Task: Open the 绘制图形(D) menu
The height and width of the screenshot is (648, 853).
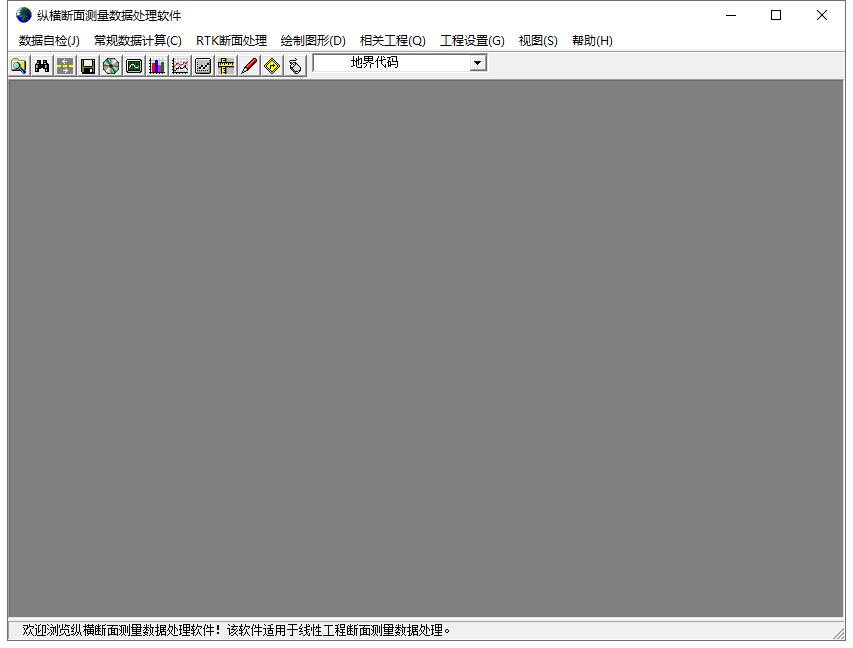Action: click(x=313, y=41)
